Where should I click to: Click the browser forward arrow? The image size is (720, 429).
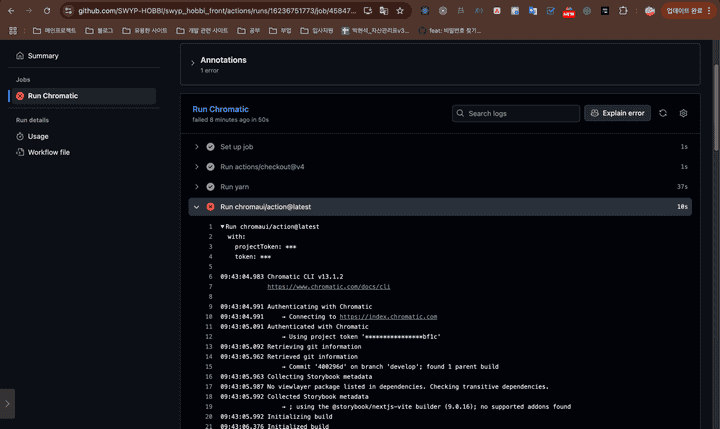[x=29, y=11]
